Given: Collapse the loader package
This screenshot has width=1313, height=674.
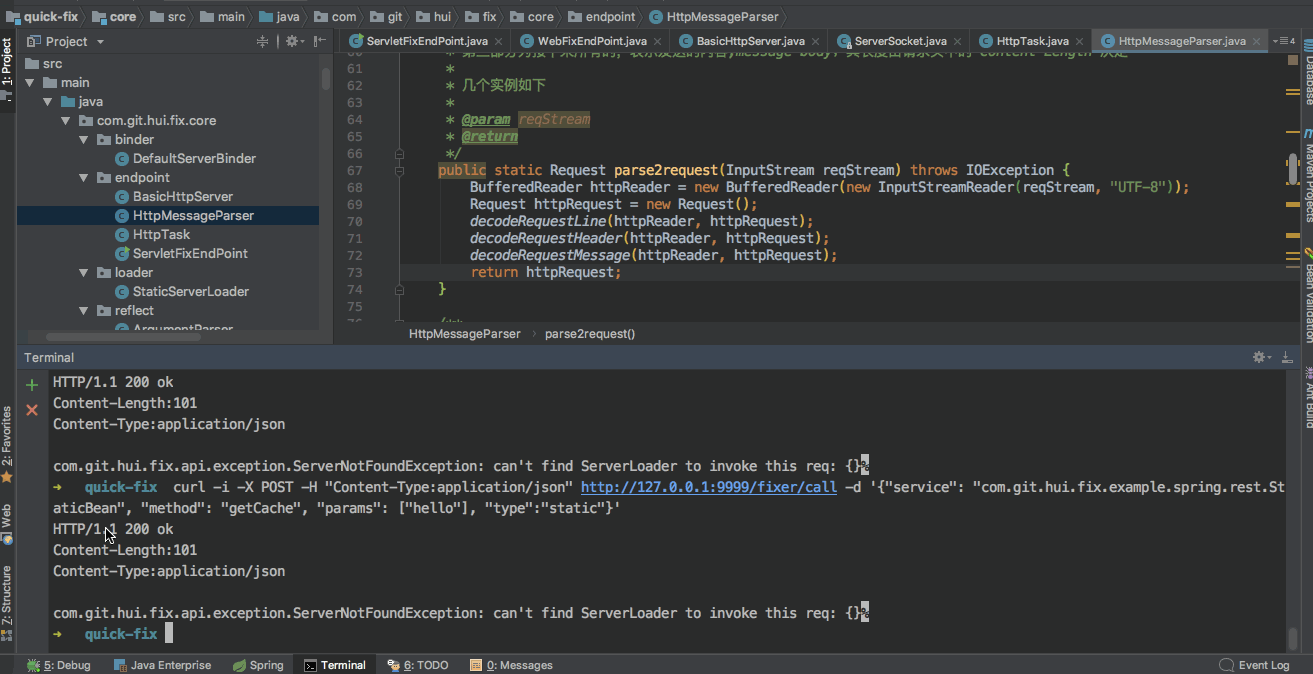Looking at the screenshot, I should pyautogui.click(x=83, y=272).
